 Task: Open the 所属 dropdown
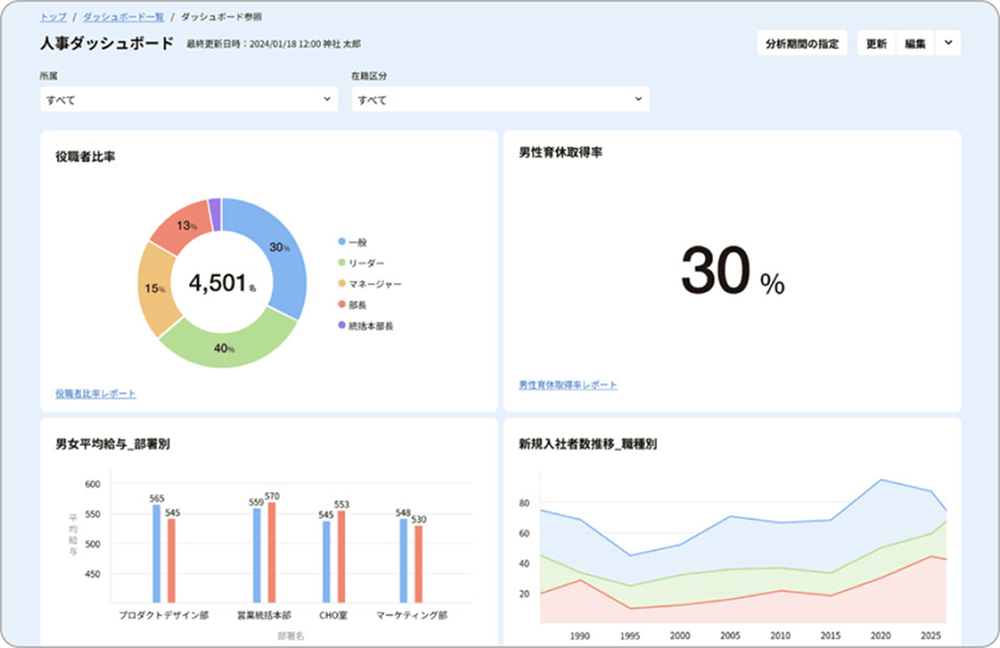(x=188, y=100)
